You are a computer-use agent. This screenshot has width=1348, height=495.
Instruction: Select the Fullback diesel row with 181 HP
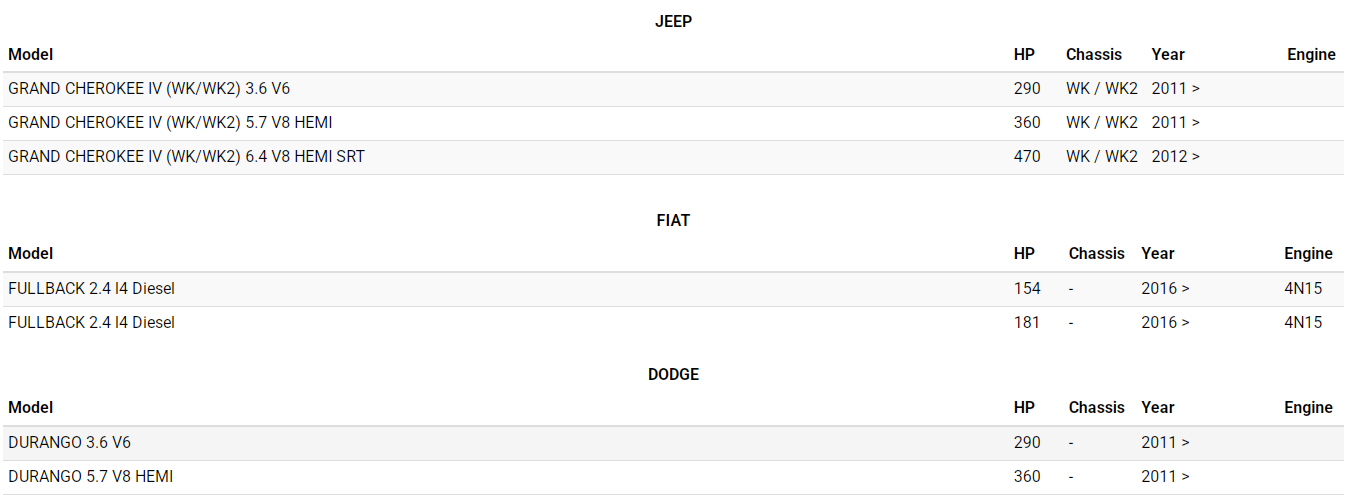[x=92, y=322]
